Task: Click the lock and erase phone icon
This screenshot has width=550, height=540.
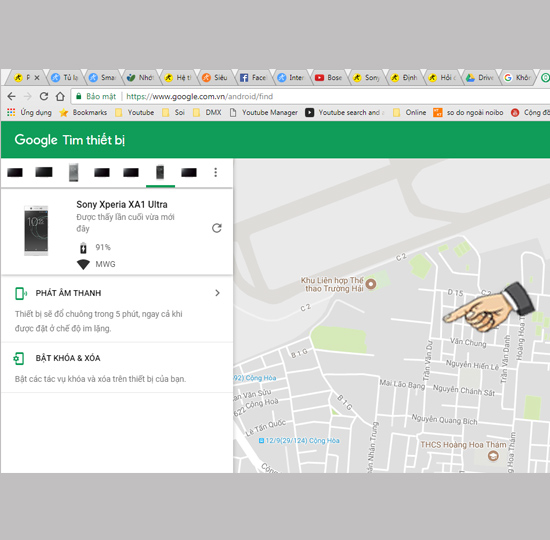Action: point(19,359)
